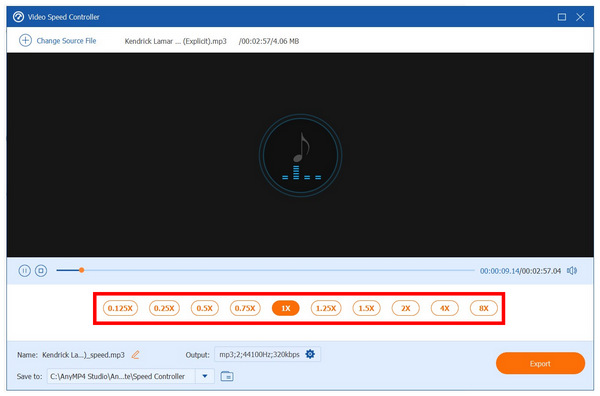Open output settings gear icon
600x396 pixels.
coord(310,354)
